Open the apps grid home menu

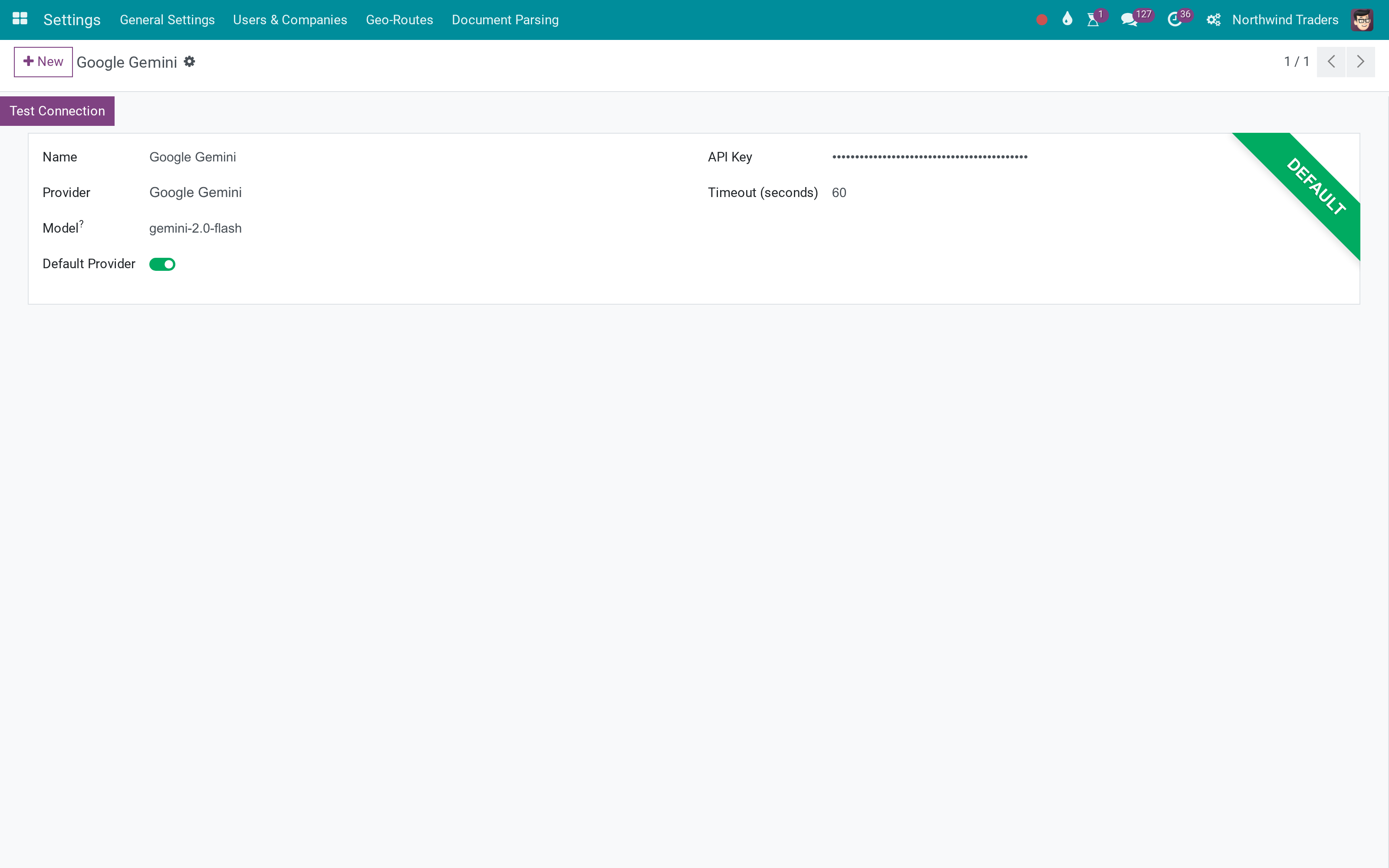click(x=20, y=19)
